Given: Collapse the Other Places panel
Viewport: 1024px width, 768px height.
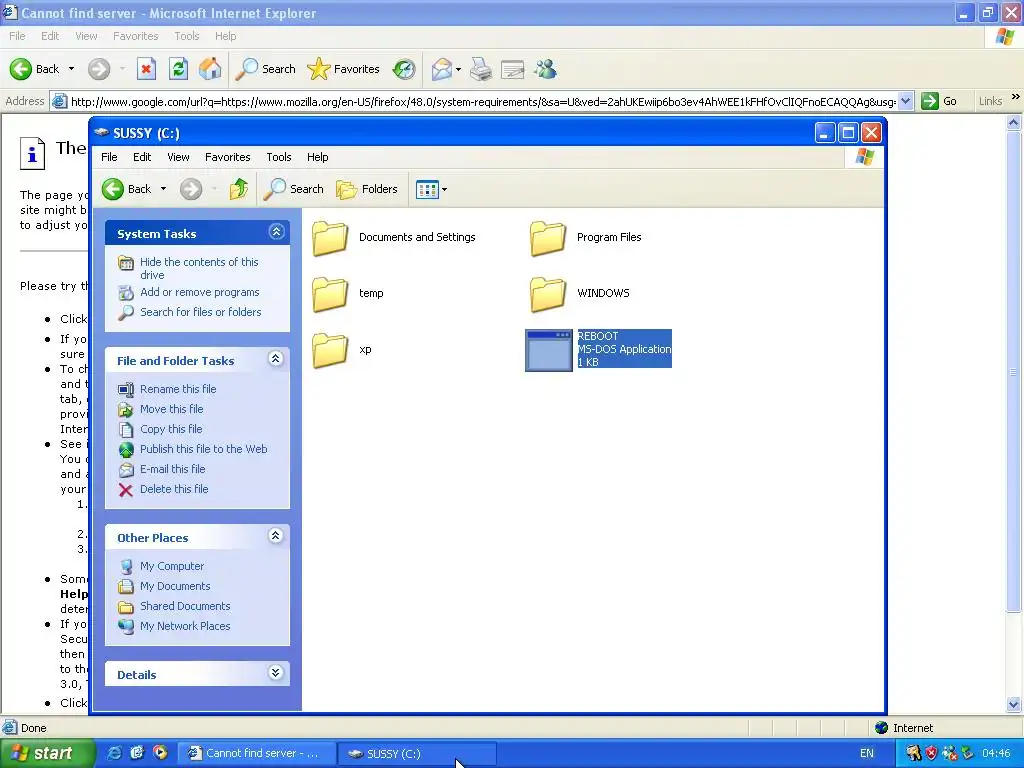Looking at the screenshot, I should pos(276,536).
